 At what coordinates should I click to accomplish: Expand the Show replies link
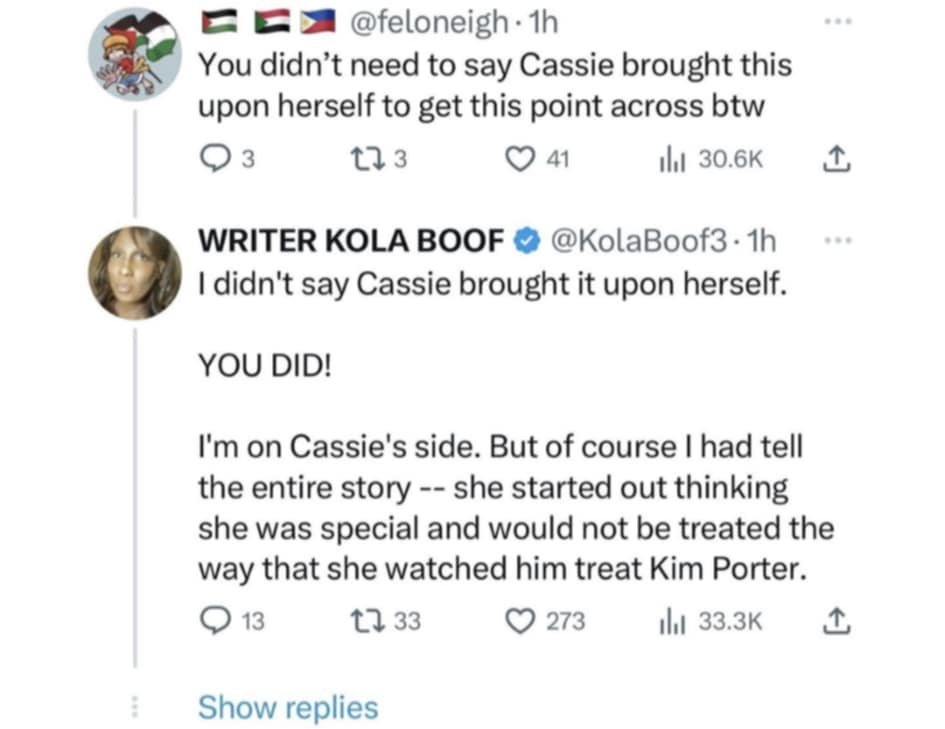pos(288,707)
